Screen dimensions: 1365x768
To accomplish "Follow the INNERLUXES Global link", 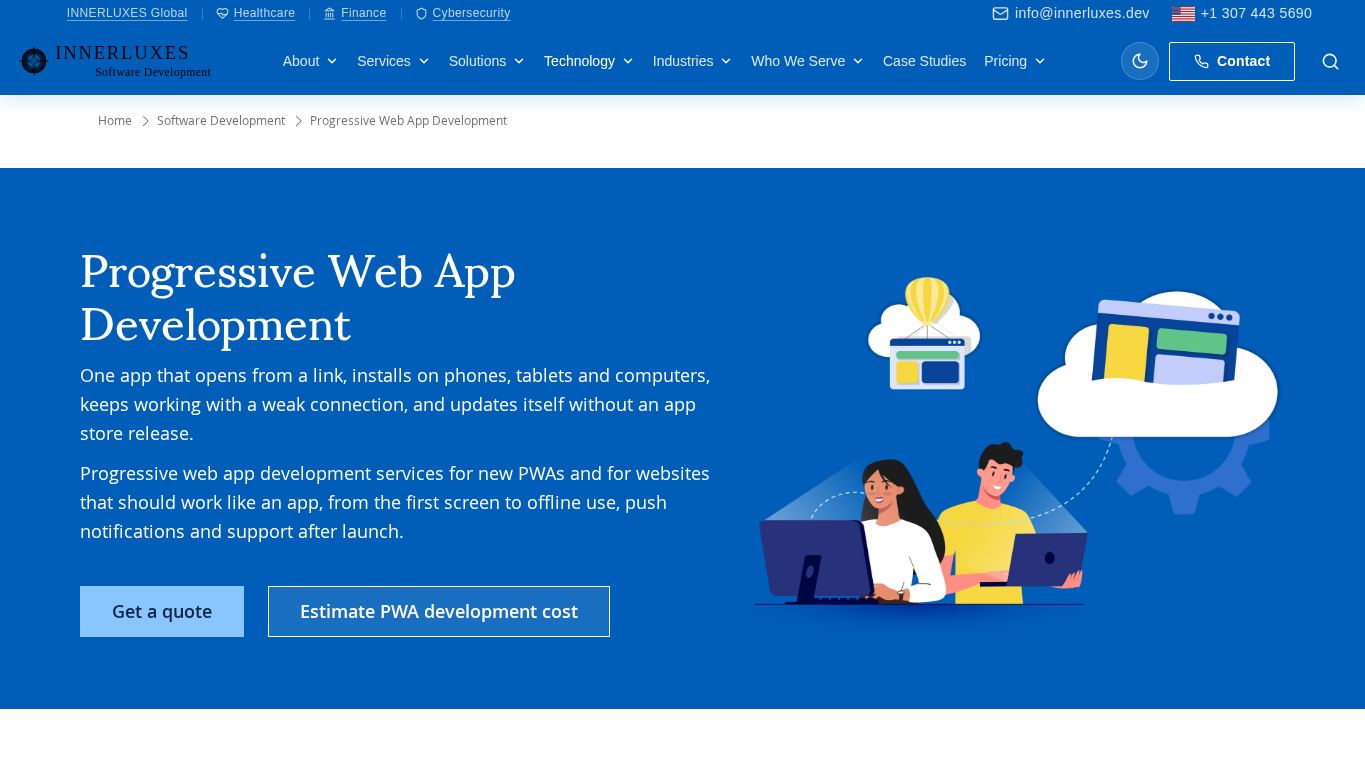I will coord(127,13).
